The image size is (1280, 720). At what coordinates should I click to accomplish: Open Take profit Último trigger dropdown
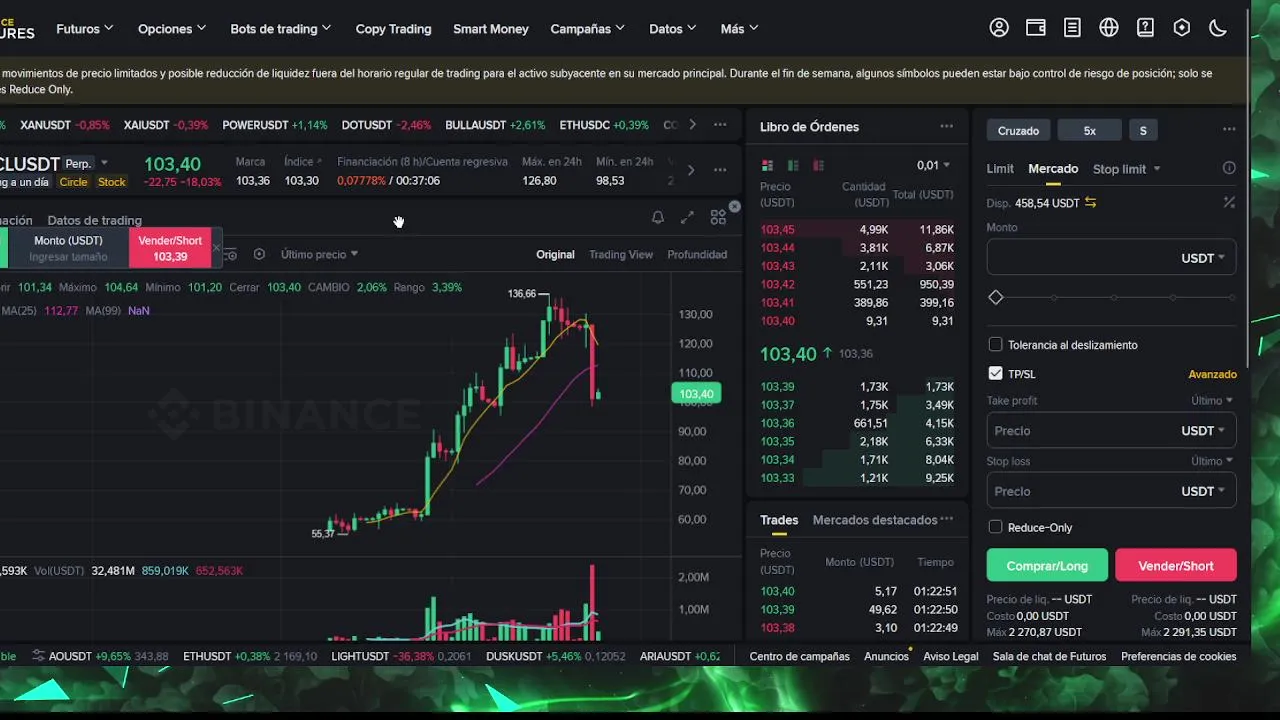(1211, 400)
